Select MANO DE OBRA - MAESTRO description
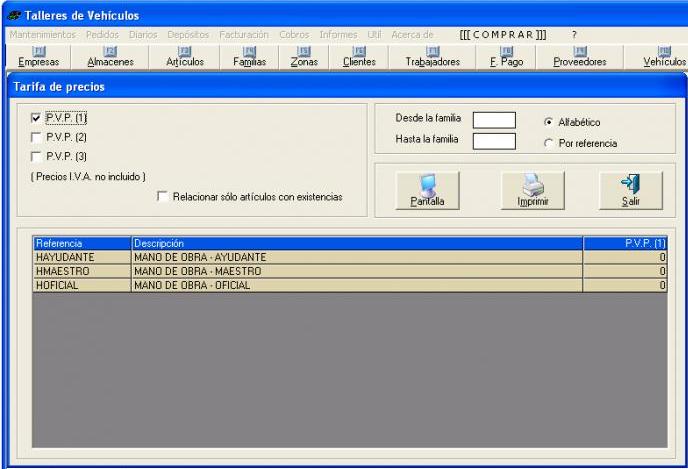This screenshot has height=469, width=688. [x=357, y=271]
